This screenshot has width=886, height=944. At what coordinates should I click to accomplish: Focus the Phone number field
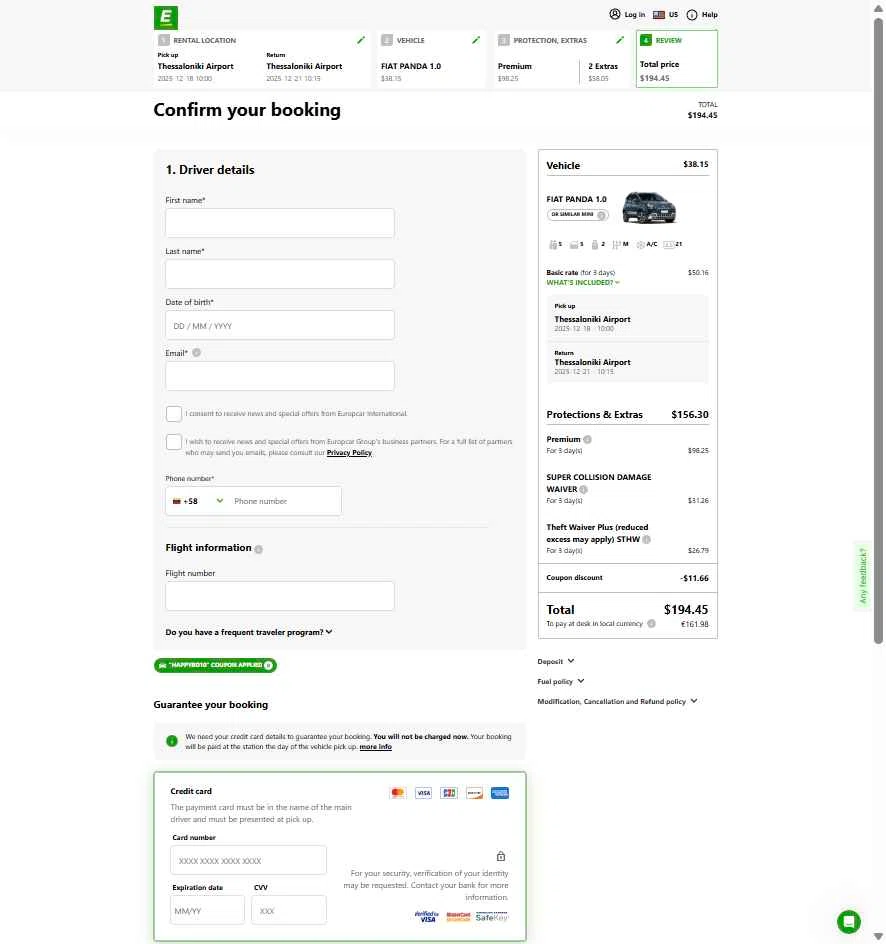[x=285, y=501]
